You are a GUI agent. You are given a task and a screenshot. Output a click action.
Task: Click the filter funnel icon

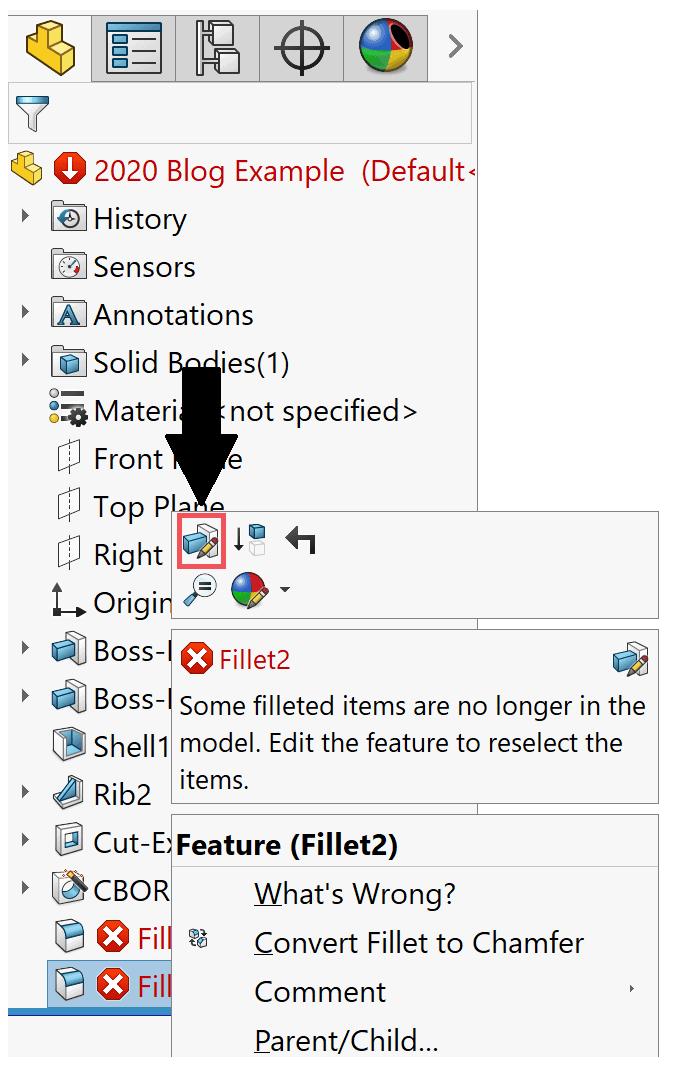[x=32, y=113]
